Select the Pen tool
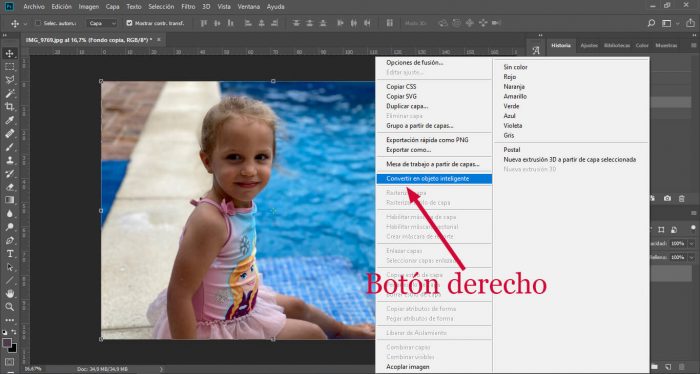This screenshot has height=374, width=700. pos(9,240)
